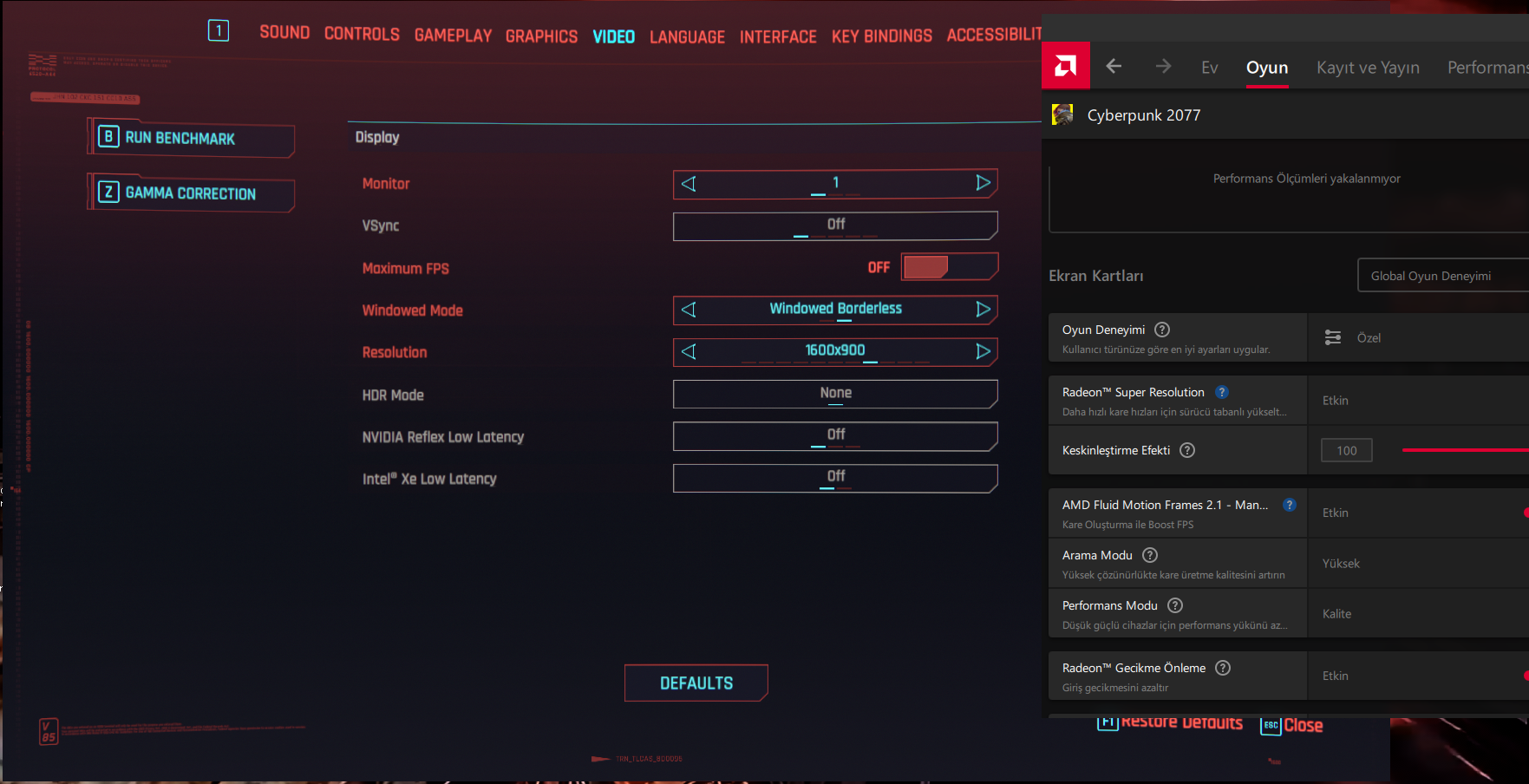This screenshot has width=1529, height=784.
Task: Click the RUN BENCHMARK button
Action: [192, 138]
